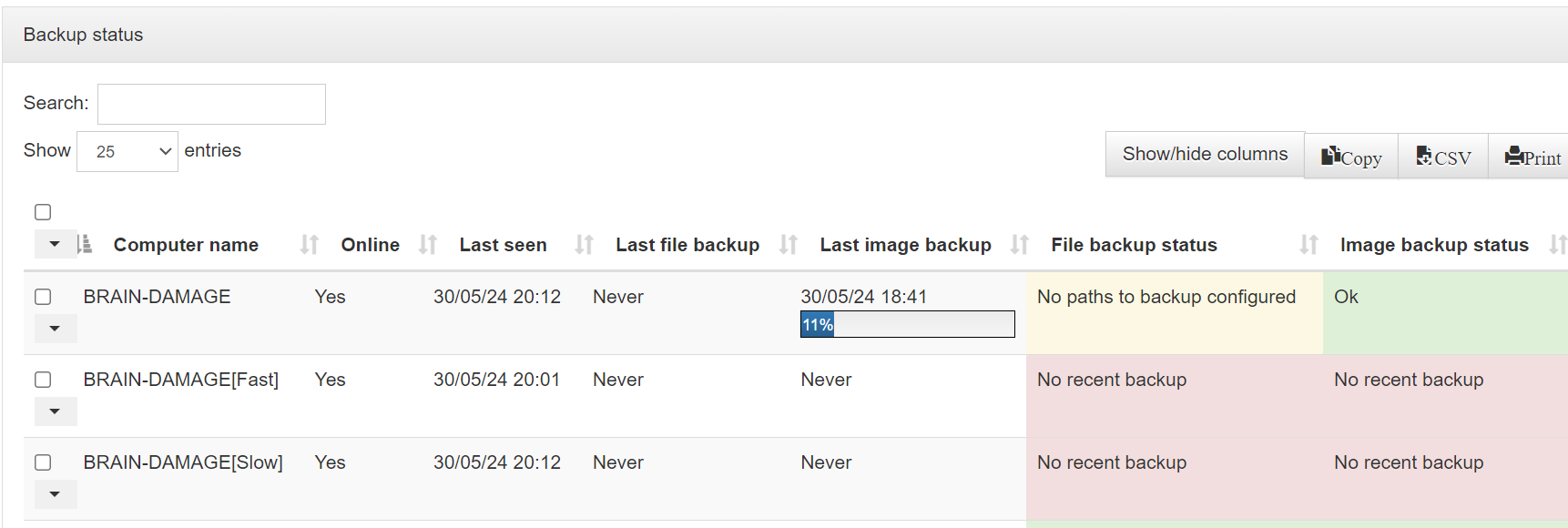This screenshot has width=1568, height=528.
Task: Tick the select-all checkbox above table
Action: point(43,212)
